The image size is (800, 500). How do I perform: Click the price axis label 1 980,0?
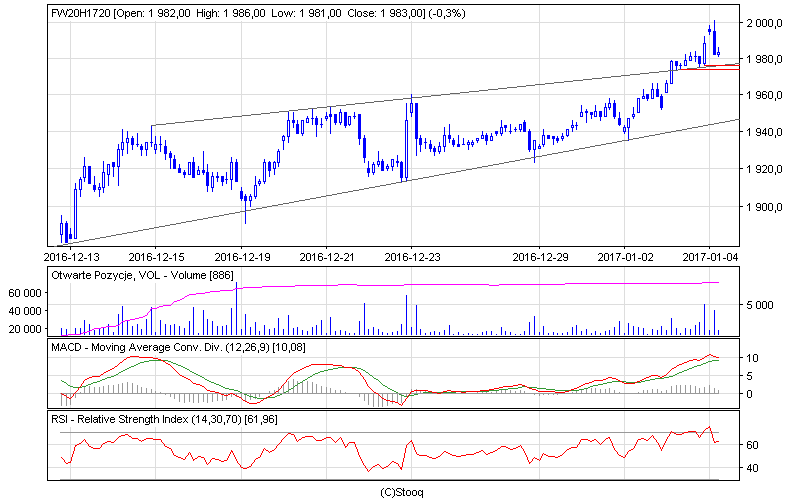[764, 59]
